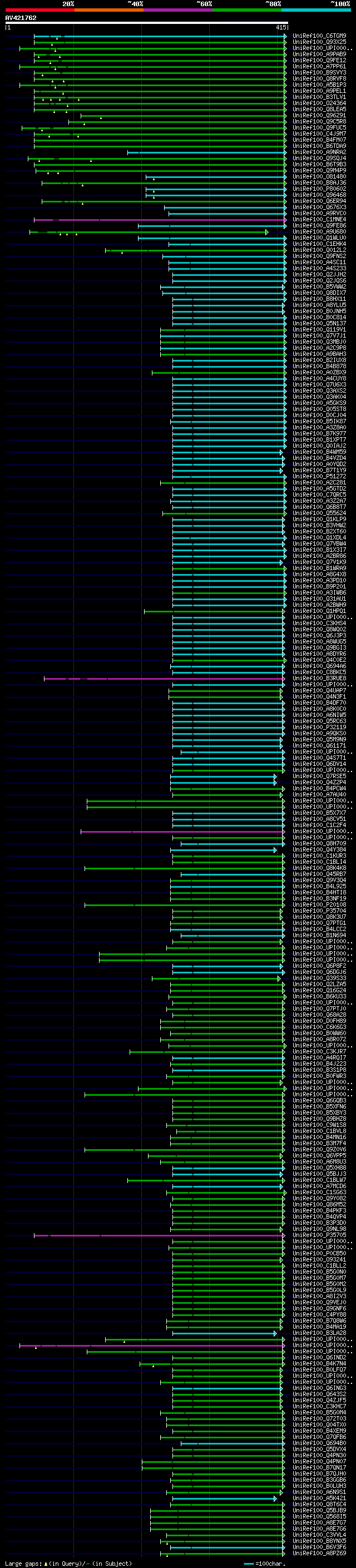The height and width of the screenshot is (1568, 356).
Task: Select hit label UniRef100_B3RUE8
Action: coord(319,678)
